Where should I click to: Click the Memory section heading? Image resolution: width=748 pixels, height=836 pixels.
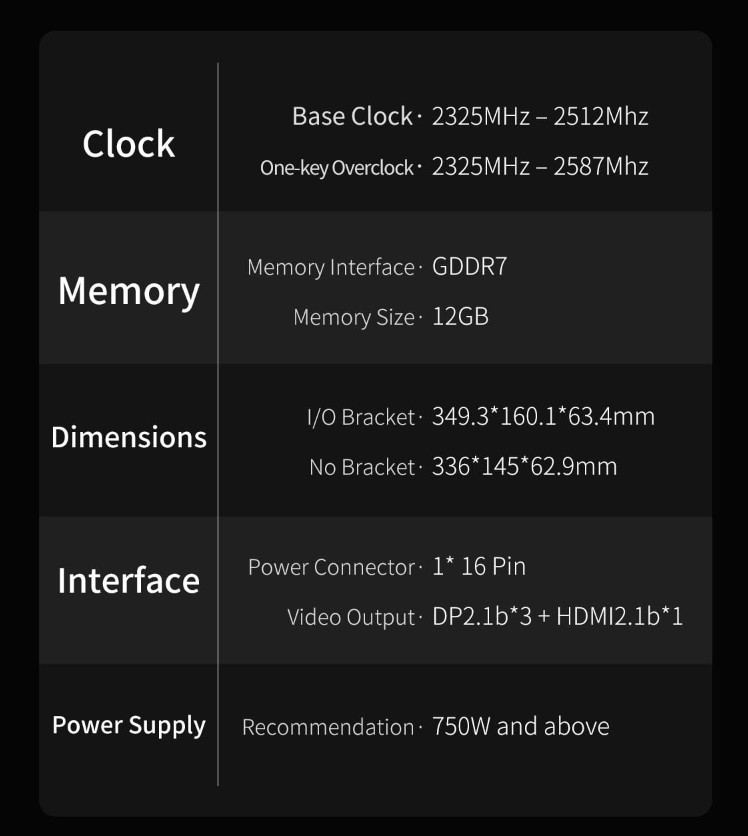128,292
